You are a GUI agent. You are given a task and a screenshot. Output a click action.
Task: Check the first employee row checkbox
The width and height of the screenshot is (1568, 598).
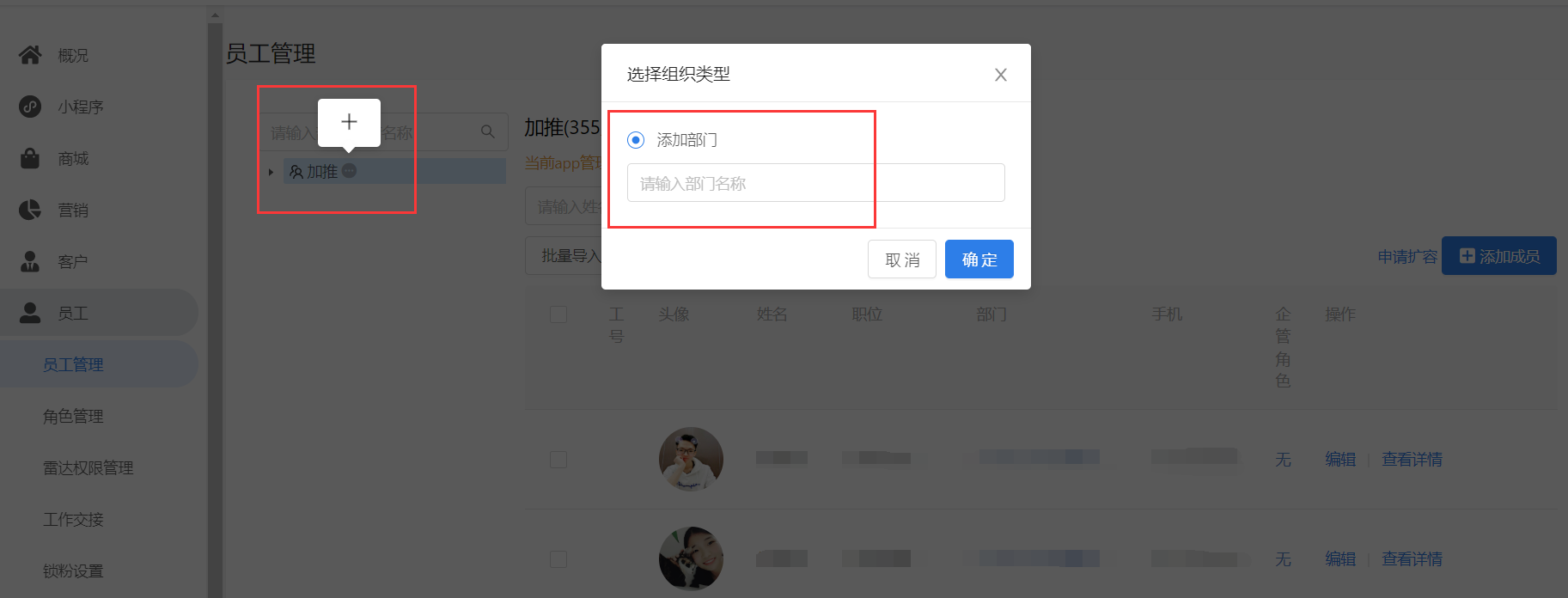coord(558,460)
